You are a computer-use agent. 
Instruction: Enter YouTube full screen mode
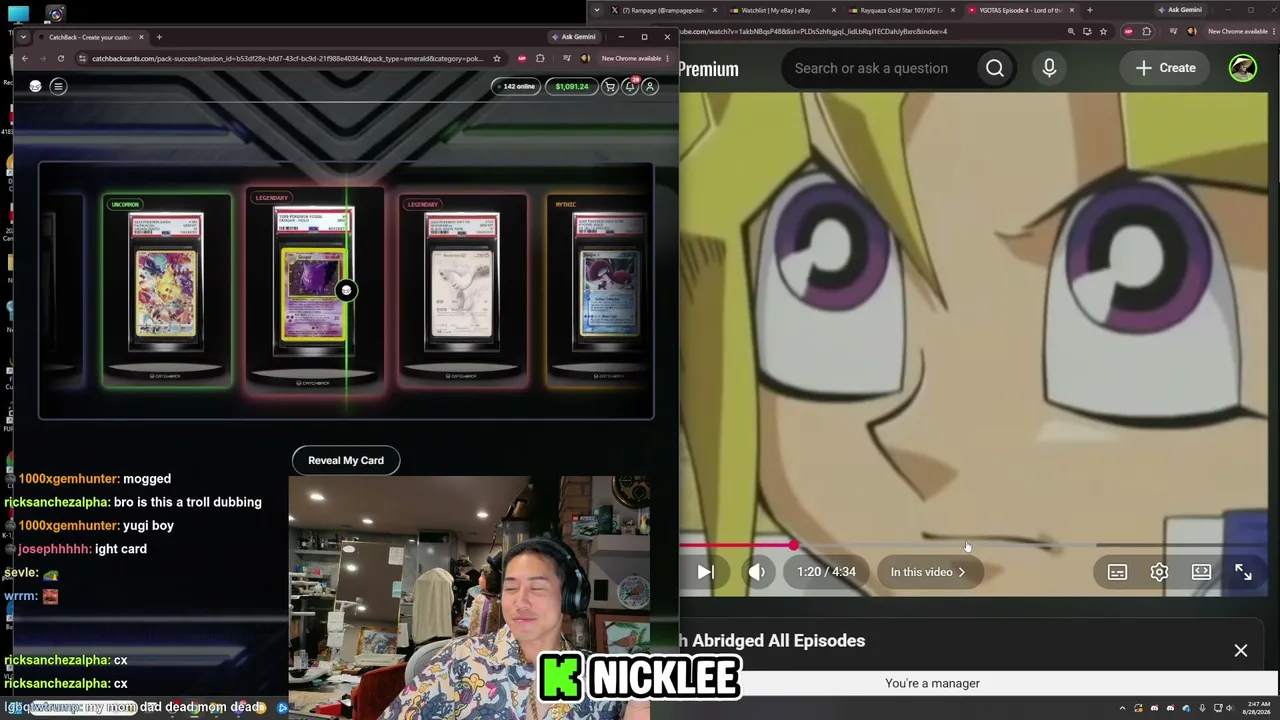pyautogui.click(x=1243, y=572)
